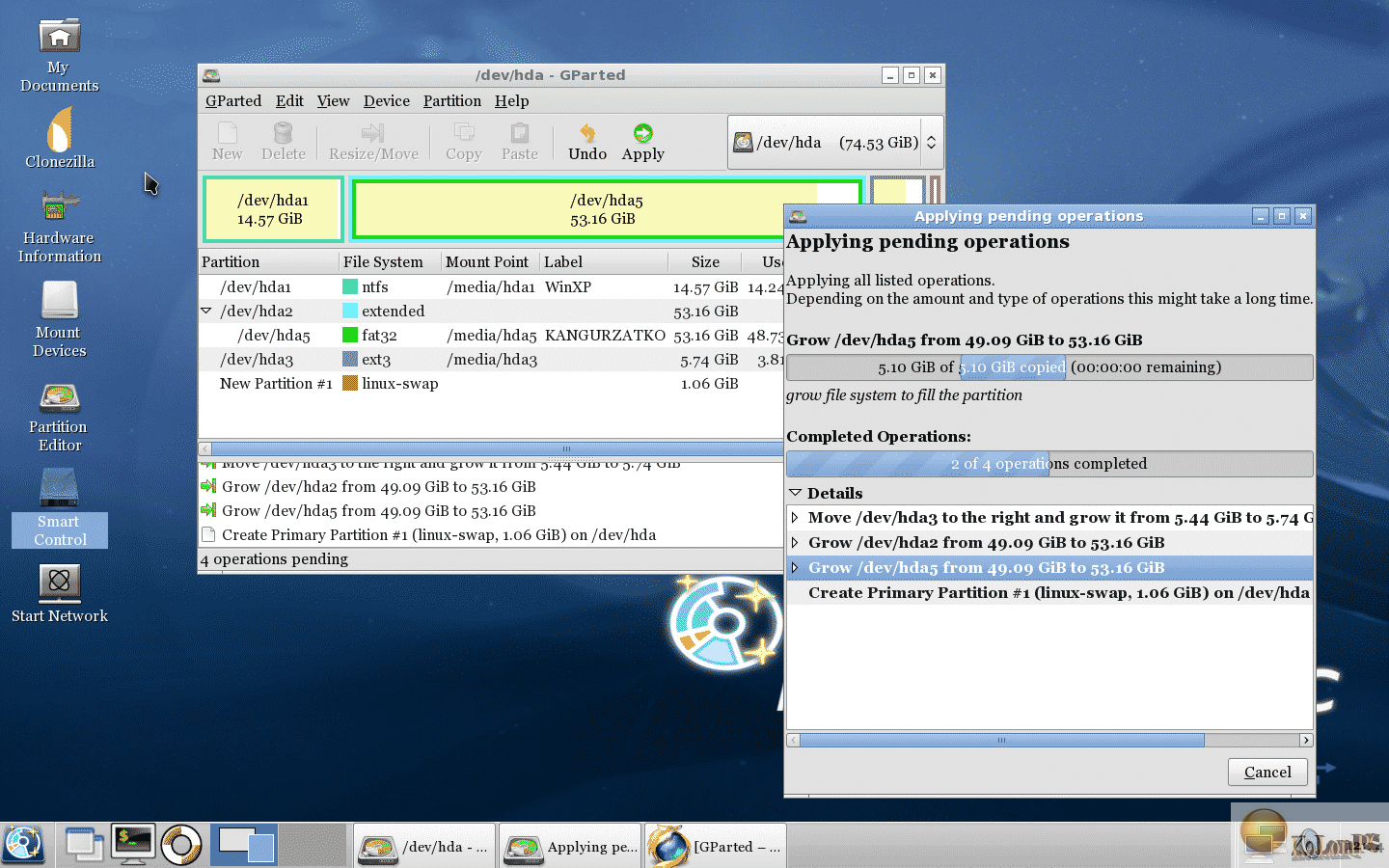Expand Grow /dev/hda2 operation details
The height and width of the screenshot is (868, 1389).
click(795, 543)
